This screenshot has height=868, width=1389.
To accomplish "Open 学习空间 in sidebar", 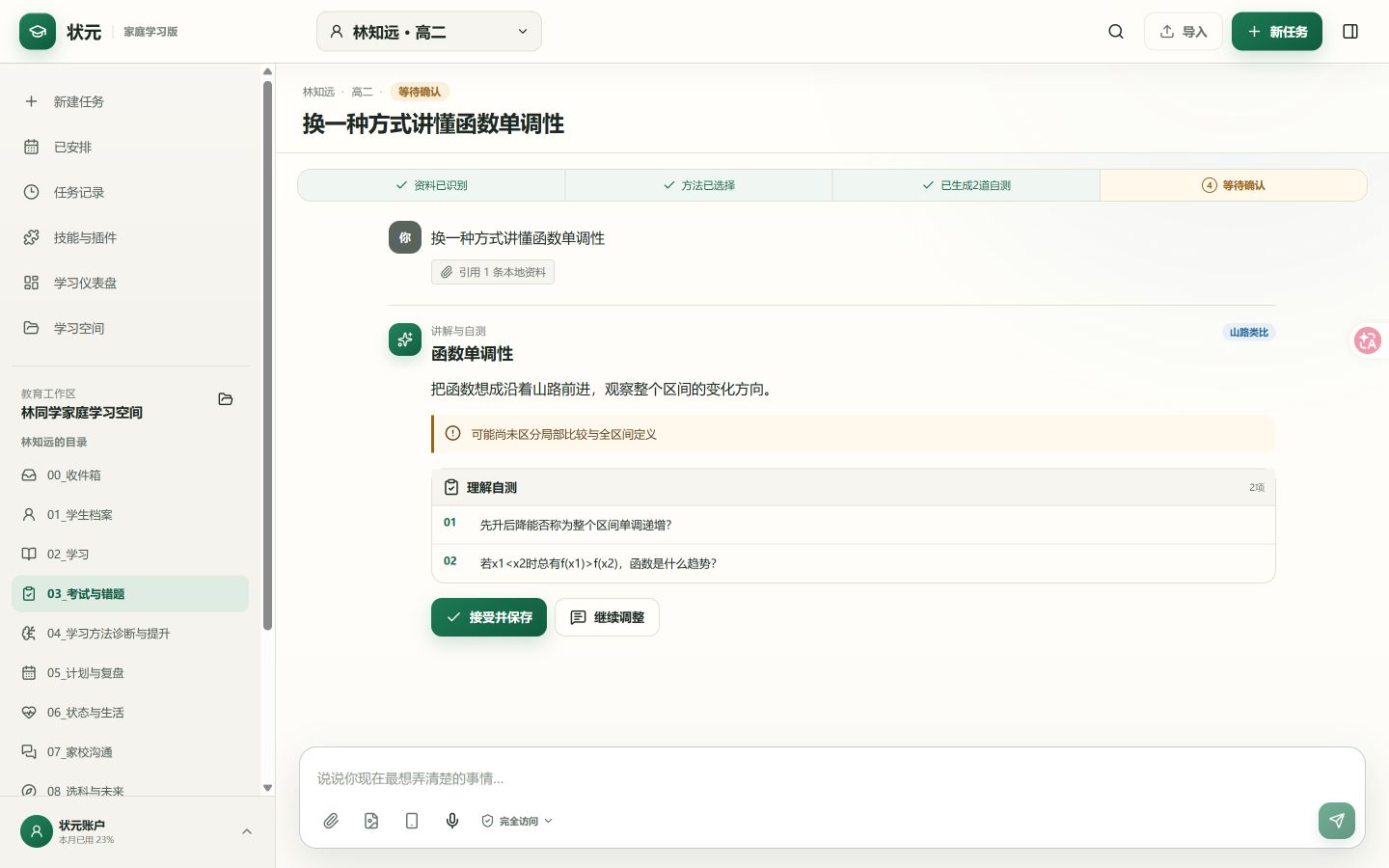I will [130, 328].
